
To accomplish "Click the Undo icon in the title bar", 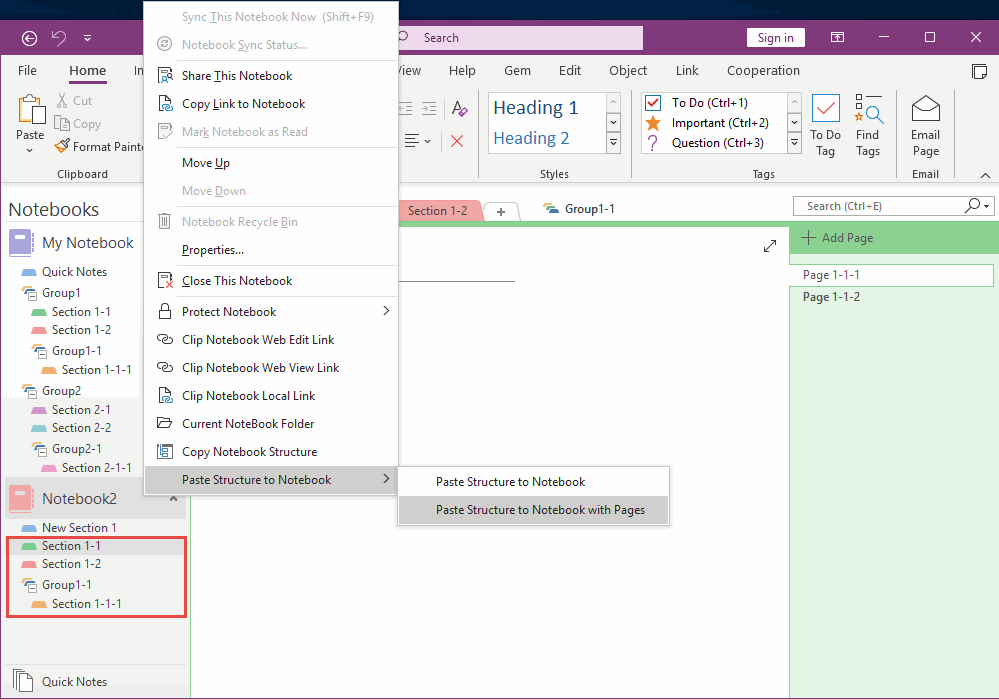I will tap(59, 37).
